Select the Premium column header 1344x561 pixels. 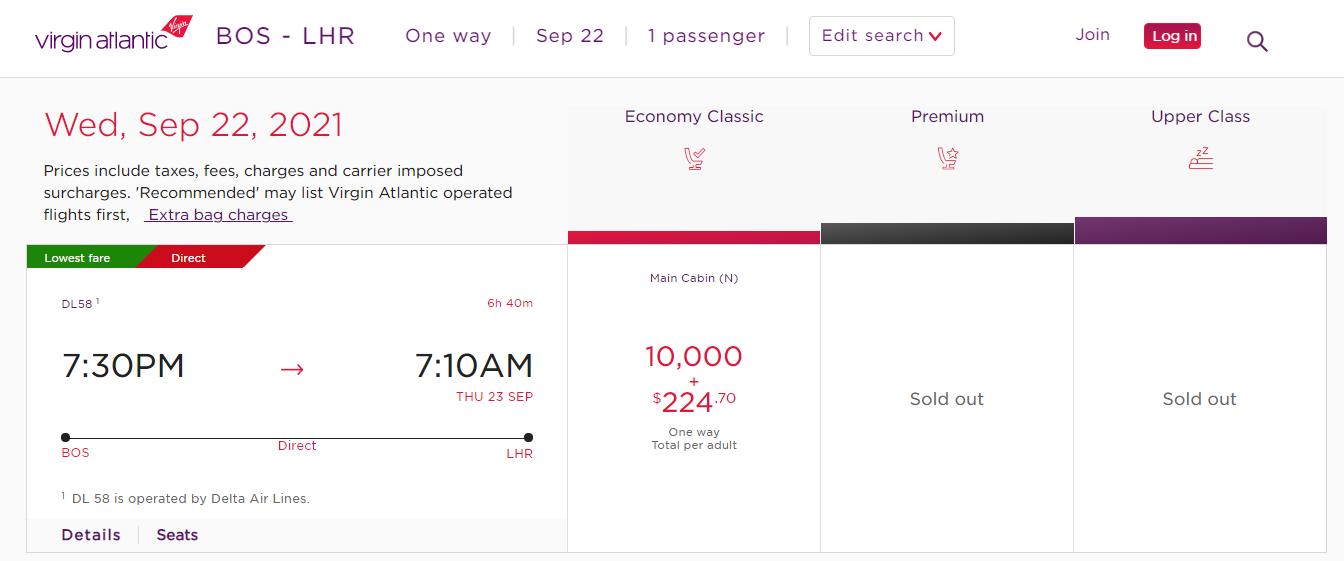(947, 117)
